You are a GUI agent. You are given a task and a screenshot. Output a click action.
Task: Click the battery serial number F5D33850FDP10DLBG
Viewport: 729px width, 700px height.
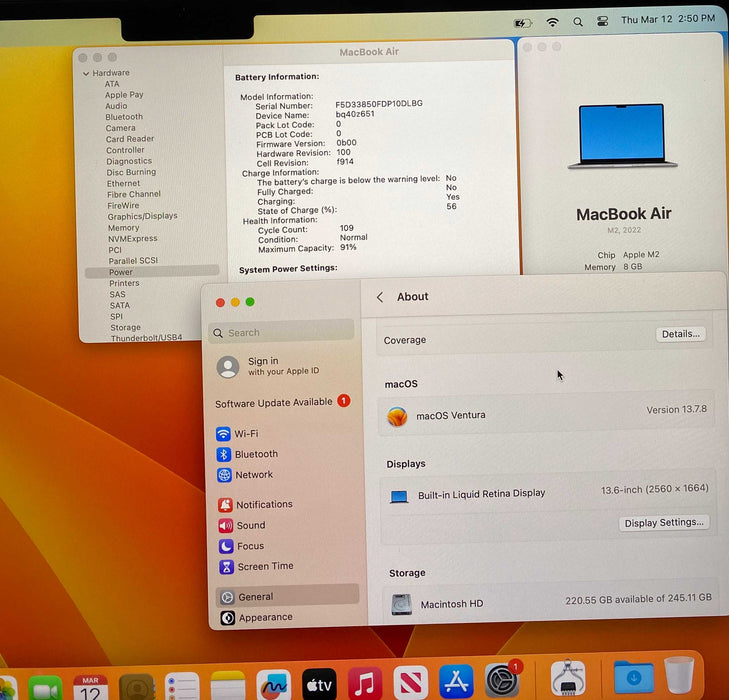379,104
